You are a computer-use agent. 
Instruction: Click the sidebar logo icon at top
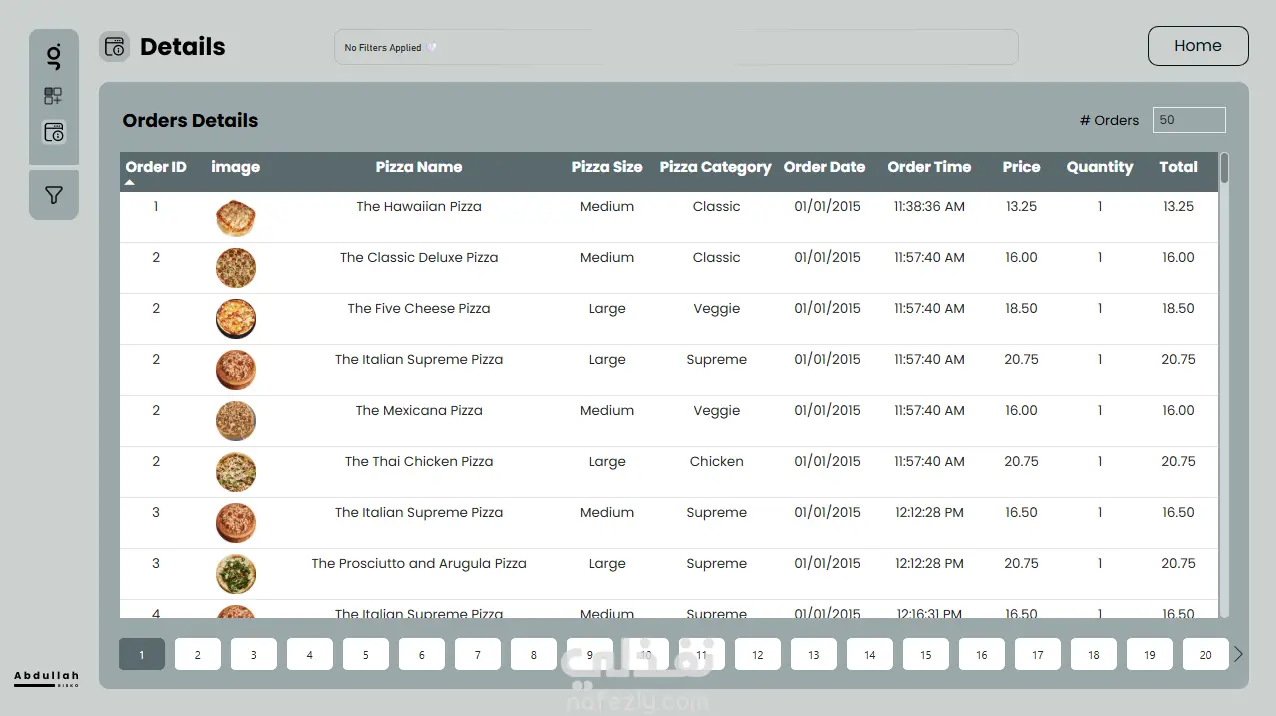pos(54,56)
